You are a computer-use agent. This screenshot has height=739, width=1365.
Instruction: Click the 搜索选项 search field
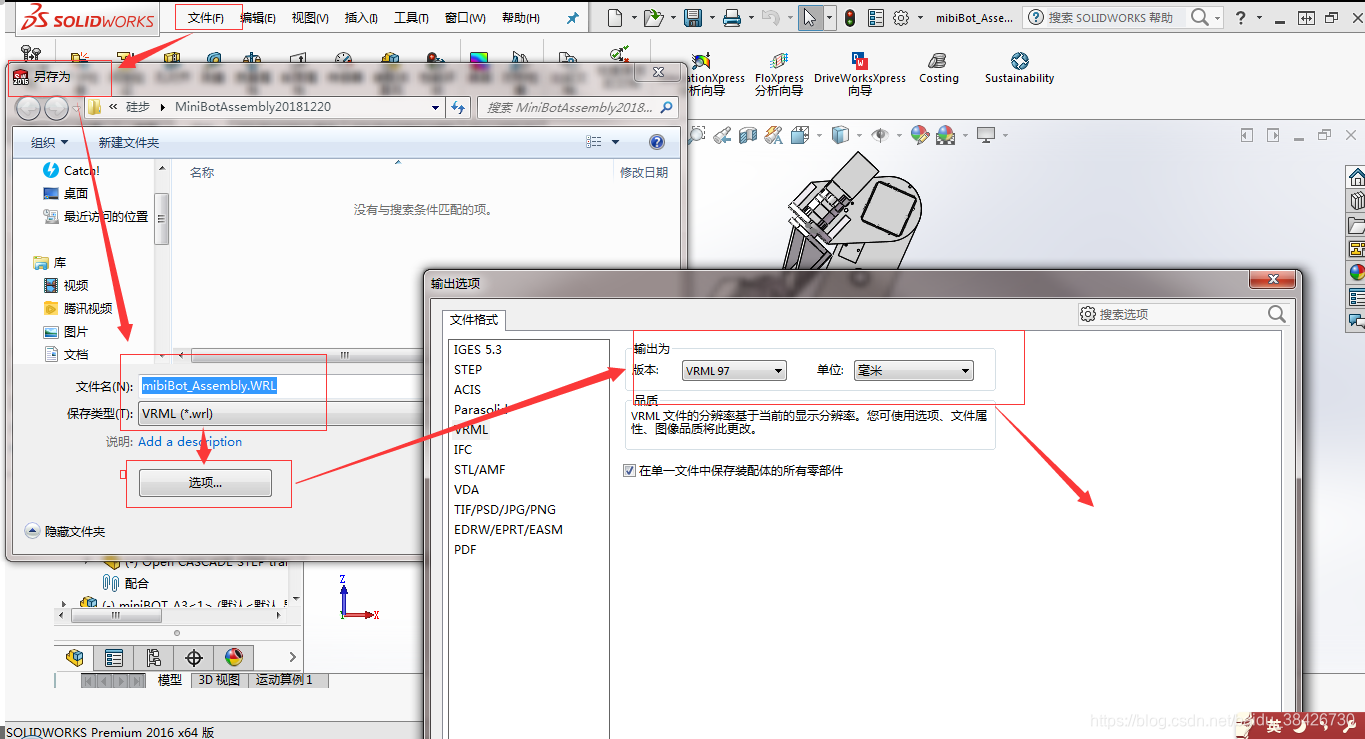1182,314
